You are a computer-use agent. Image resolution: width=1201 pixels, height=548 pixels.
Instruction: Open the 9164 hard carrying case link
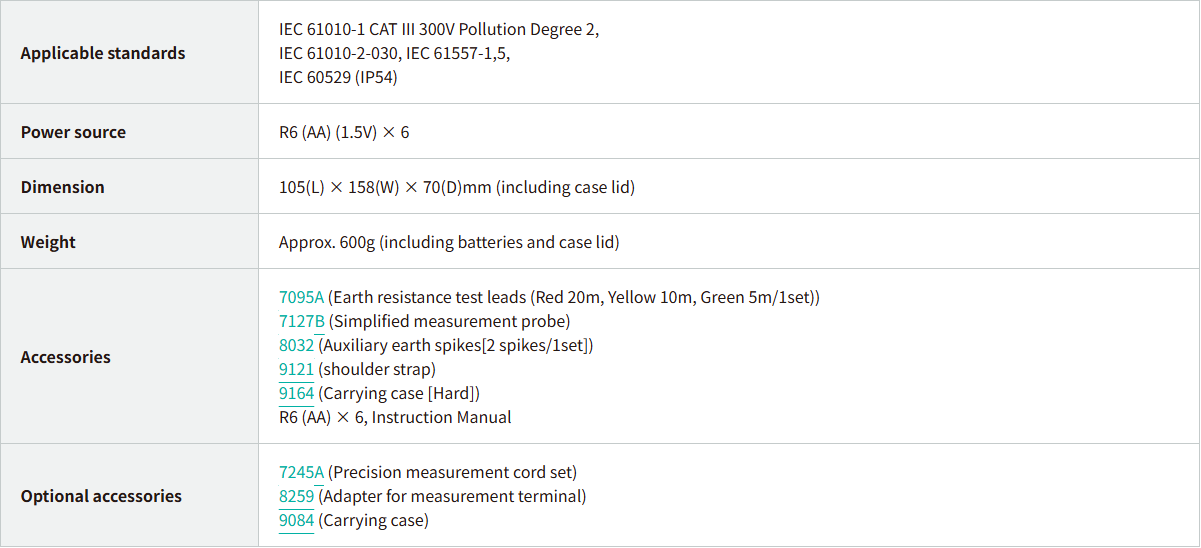[x=296, y=393]
